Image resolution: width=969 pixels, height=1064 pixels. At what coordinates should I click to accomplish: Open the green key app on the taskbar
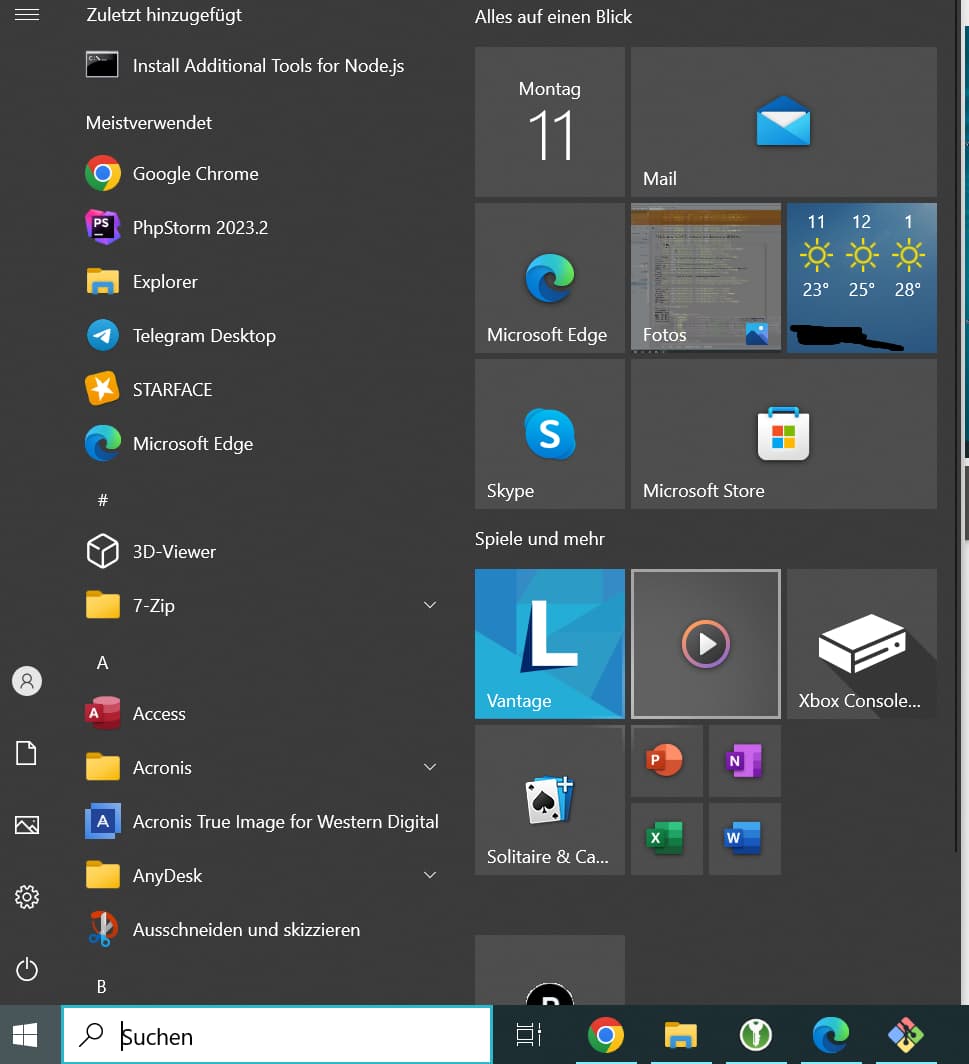(x=756, y=1036)
